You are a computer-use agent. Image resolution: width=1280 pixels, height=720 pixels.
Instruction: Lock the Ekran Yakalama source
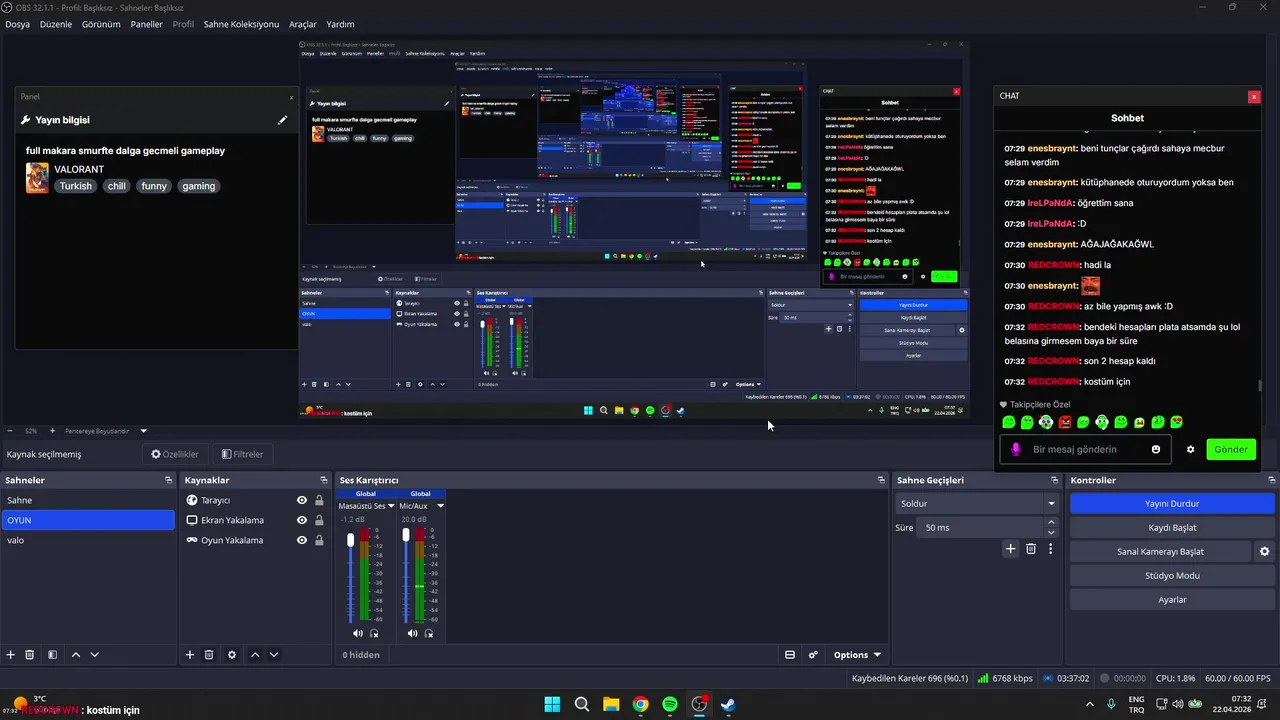(319, 520)
